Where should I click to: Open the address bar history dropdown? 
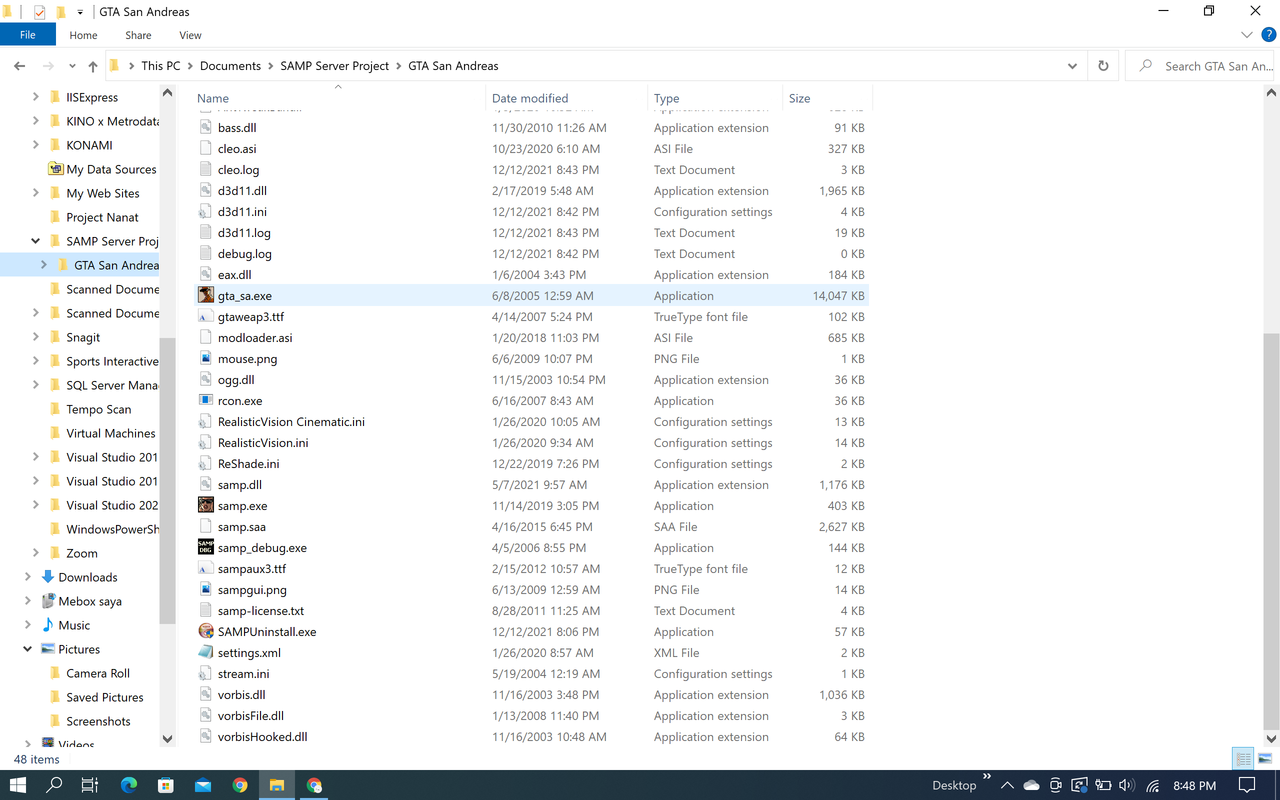[1072, 66]
